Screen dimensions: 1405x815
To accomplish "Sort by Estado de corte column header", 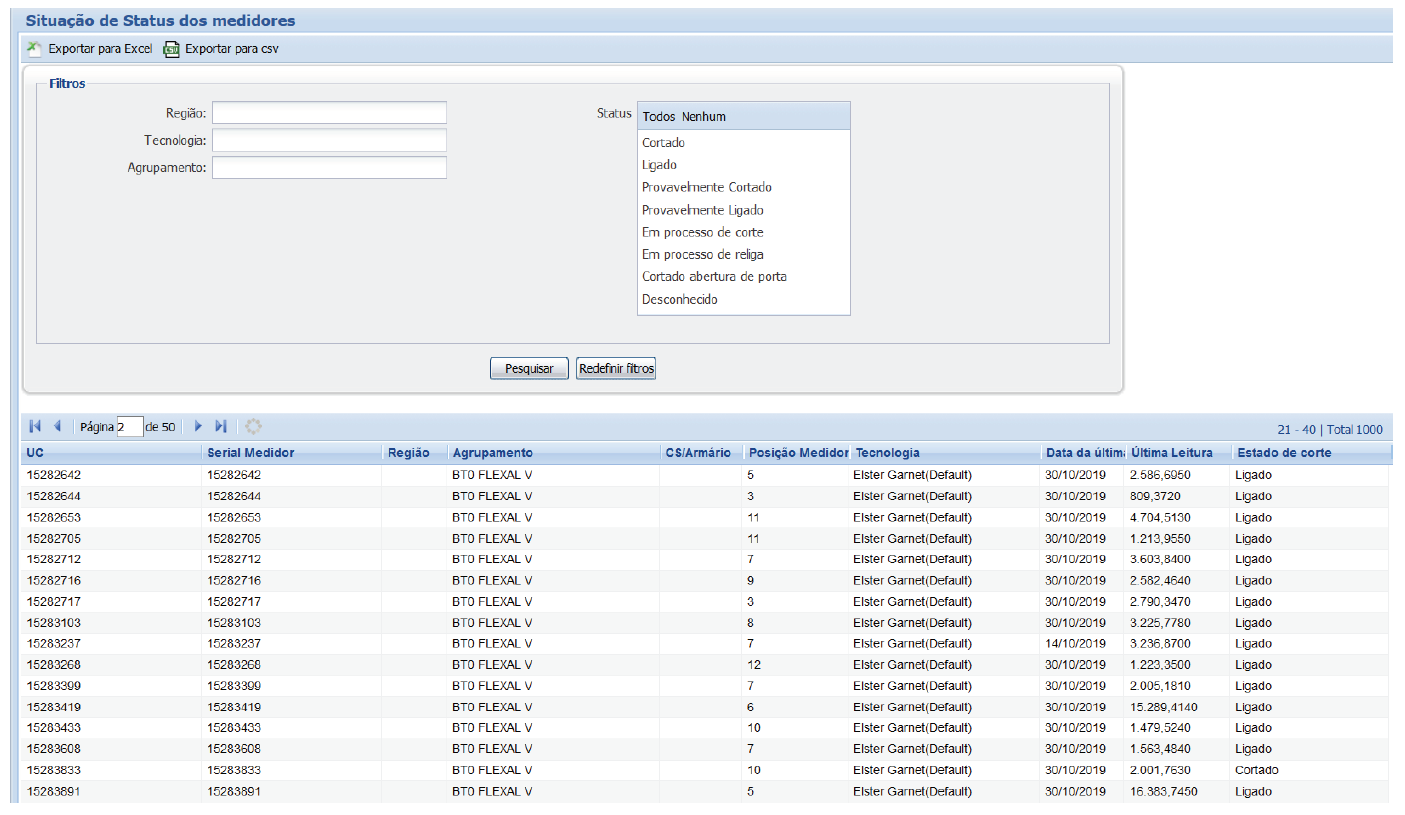I will (1284, 453).
